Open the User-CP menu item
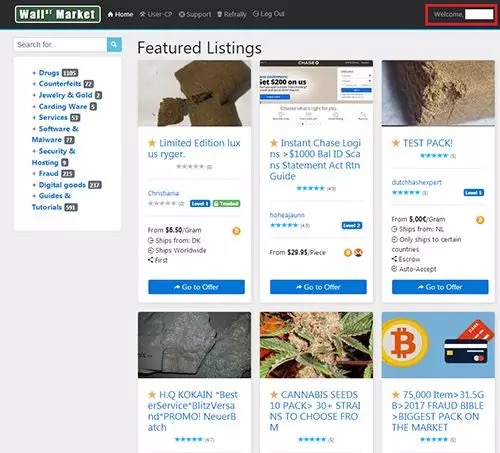Viewport: 500px width, 453px height. 156,14
